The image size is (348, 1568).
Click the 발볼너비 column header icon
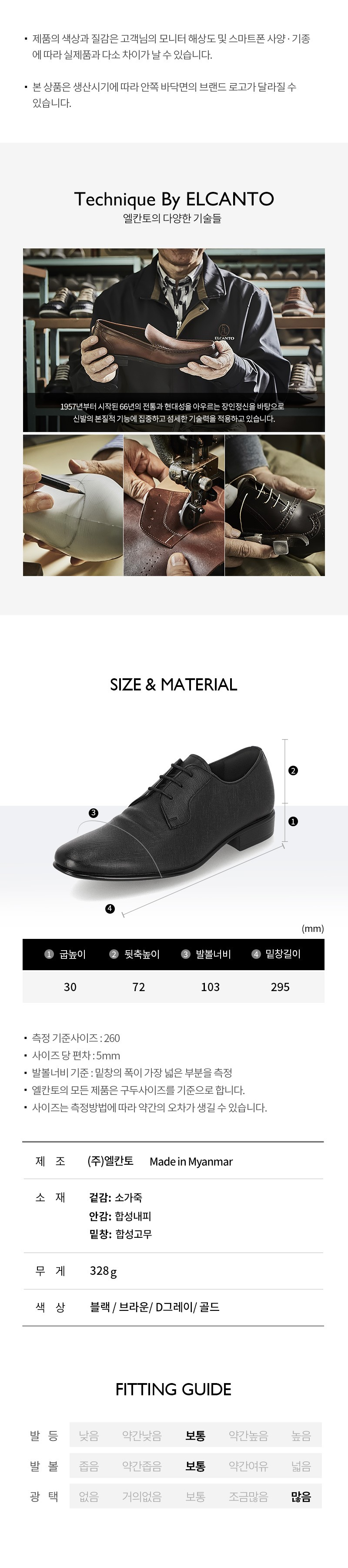pyautogui.click(x=186, y=954)
